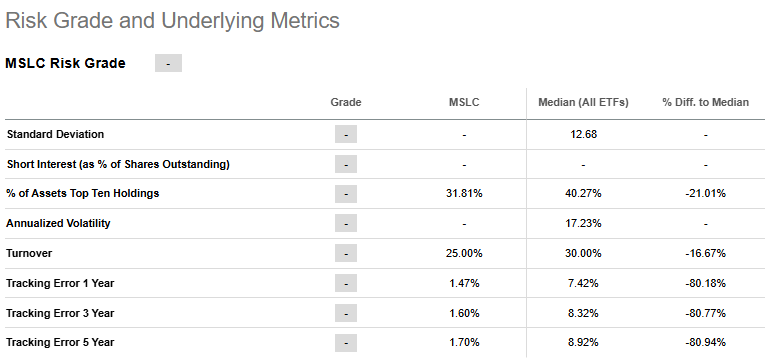Click the Risk Grade and Underlying Metrics heading
Screen dimensions: 775x362
(172, 21)
